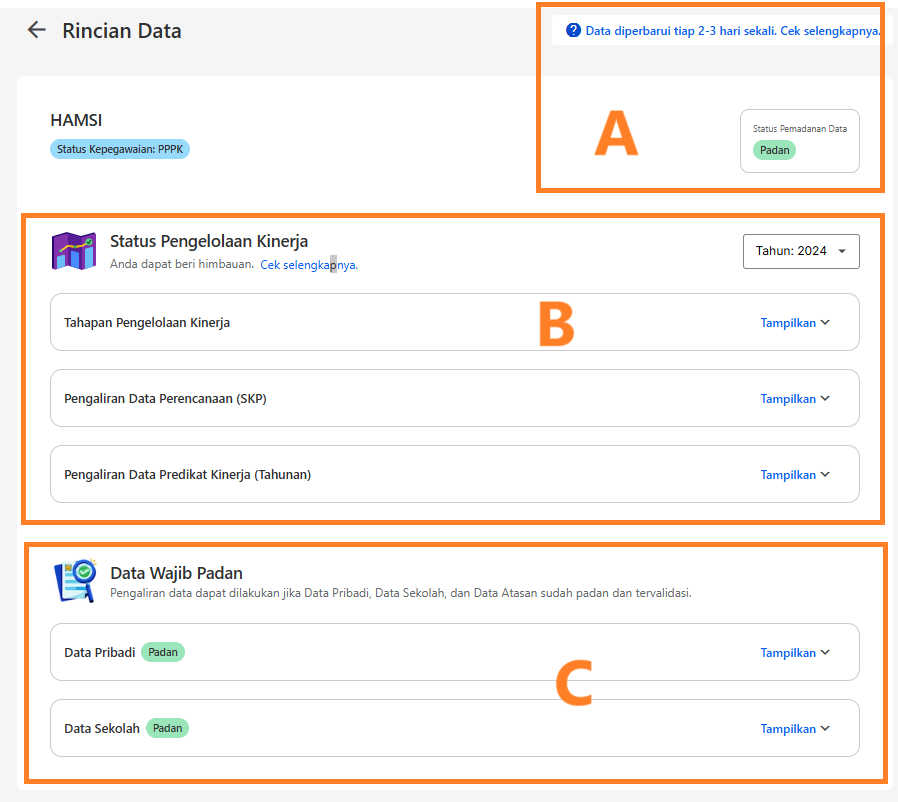Click the Data Wajib Padan document icon
The image size is (898, 802).
click(x=75, y=581)
